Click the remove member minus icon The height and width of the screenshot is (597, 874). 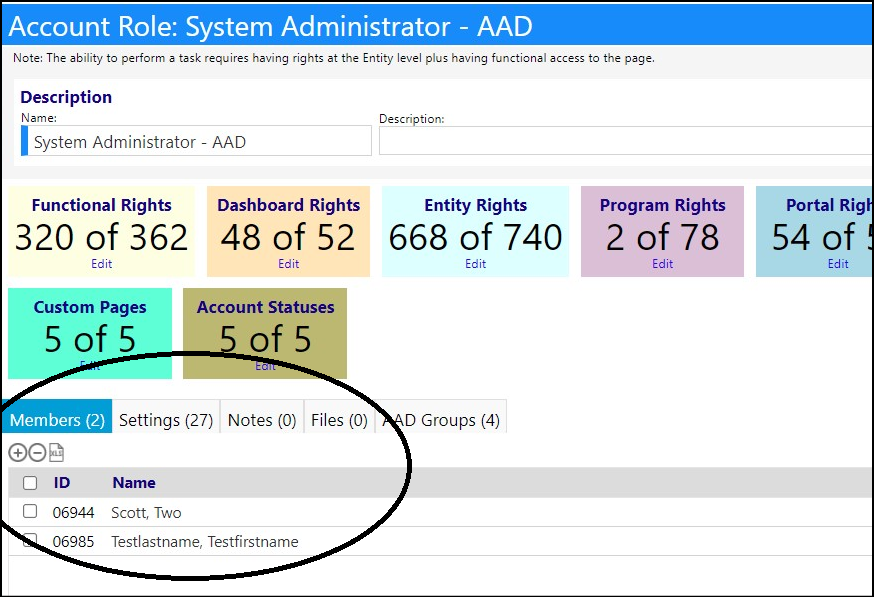pyautogui.click(x=37, y=453)
